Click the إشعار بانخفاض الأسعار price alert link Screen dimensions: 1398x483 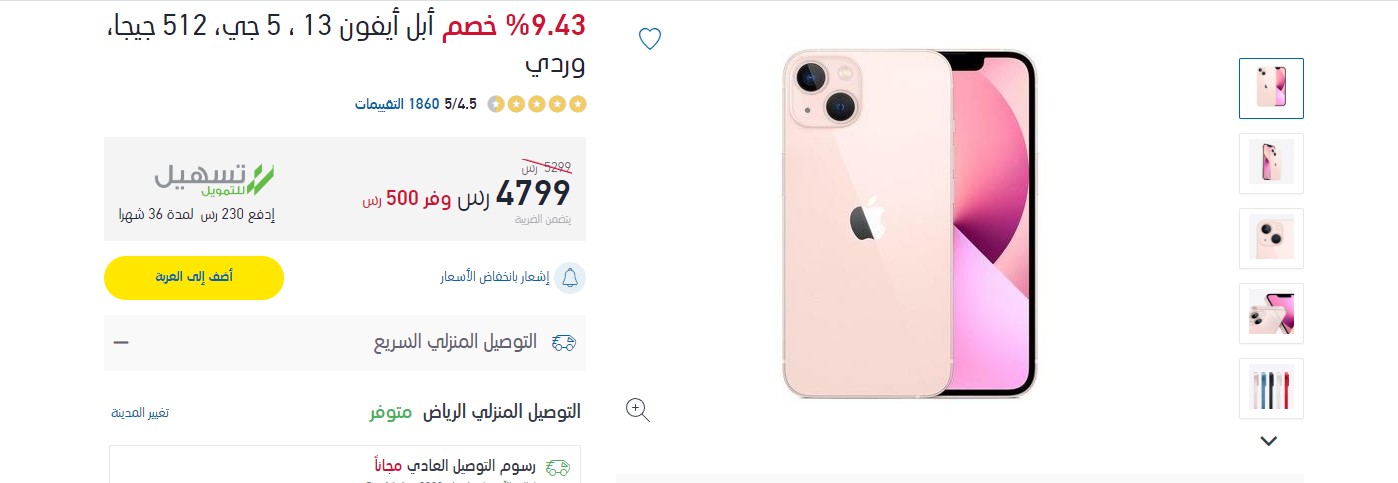pos(495,277)
